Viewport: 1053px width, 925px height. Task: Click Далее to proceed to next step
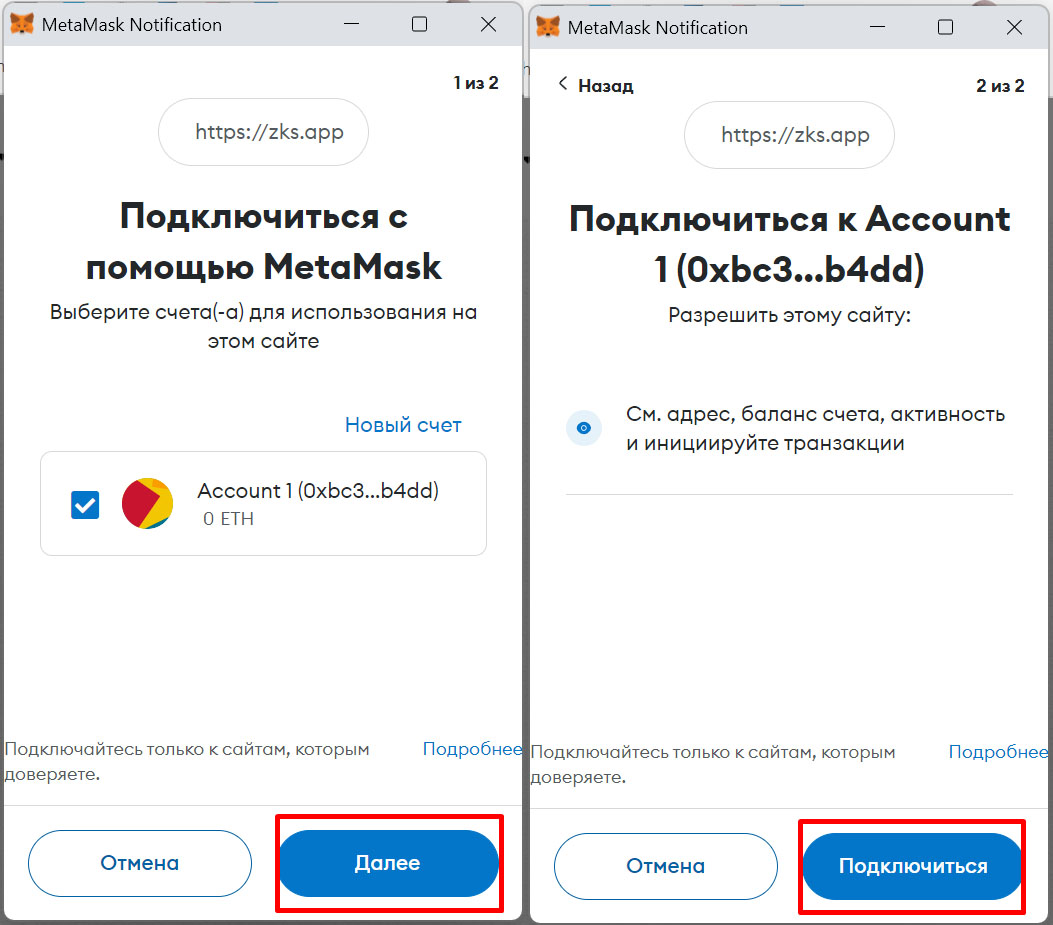point(388,864)
